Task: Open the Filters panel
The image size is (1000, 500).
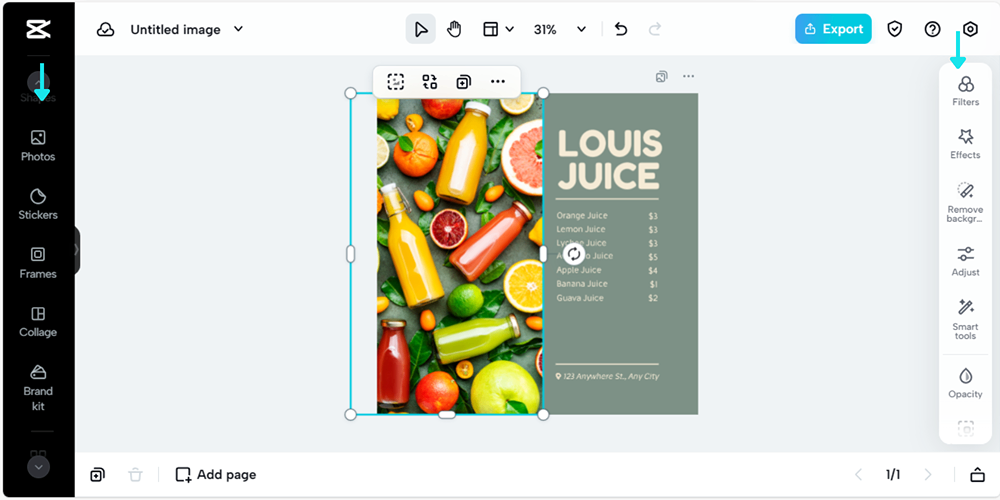Action: (966, 91)
